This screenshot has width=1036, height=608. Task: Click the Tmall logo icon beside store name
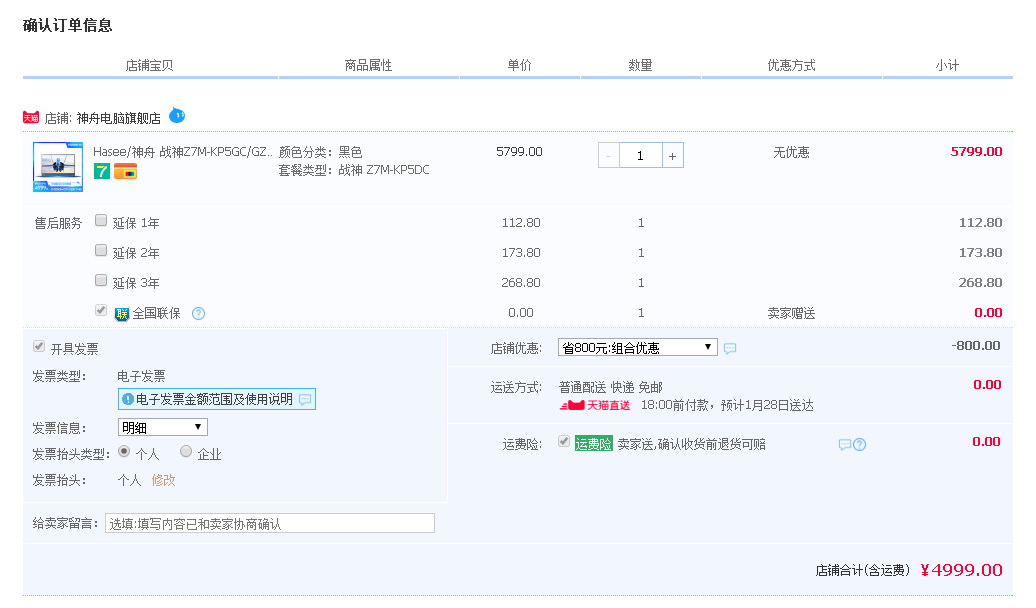[31, 118]
